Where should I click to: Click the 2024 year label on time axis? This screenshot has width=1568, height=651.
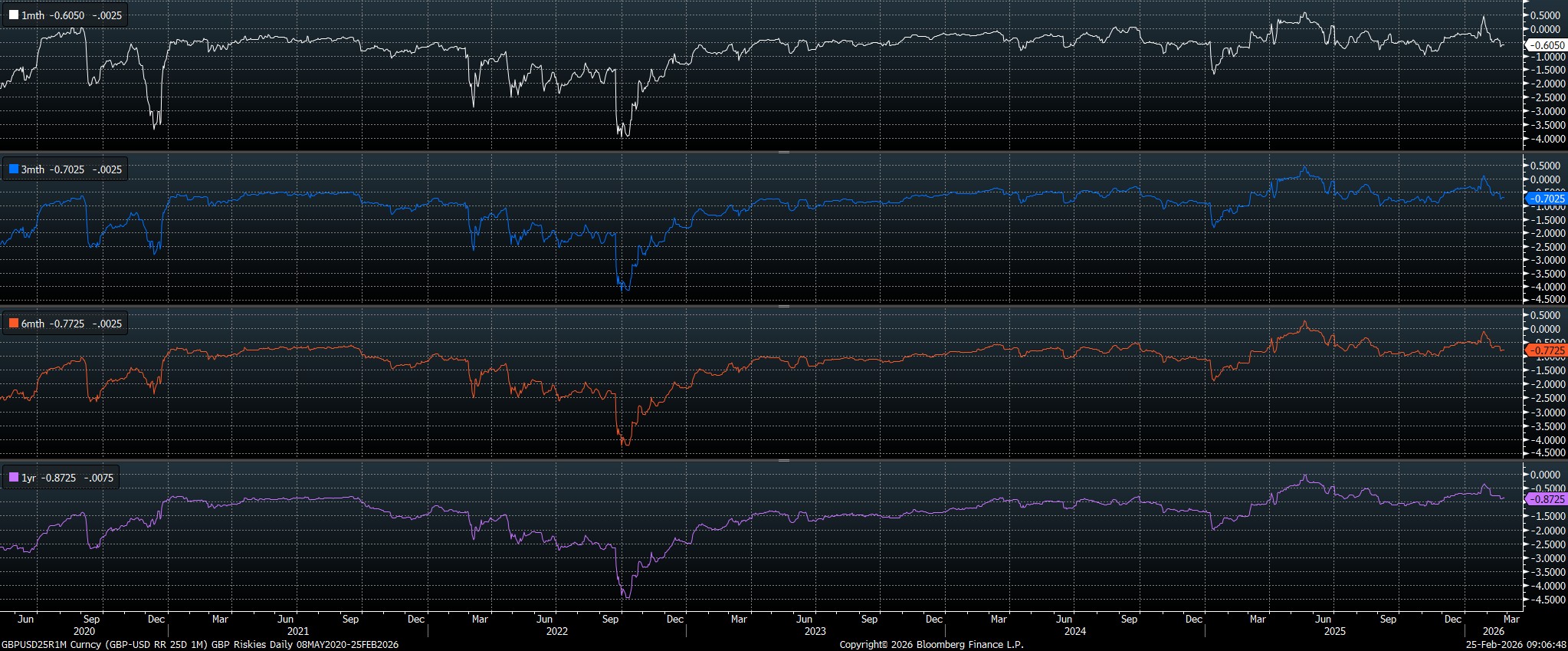tap(1074, 631)
